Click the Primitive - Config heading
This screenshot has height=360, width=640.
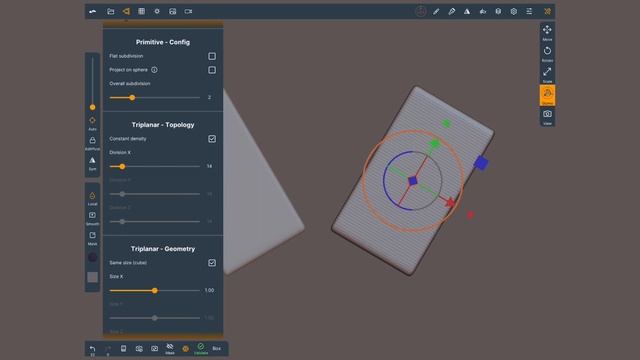(163, 42)
